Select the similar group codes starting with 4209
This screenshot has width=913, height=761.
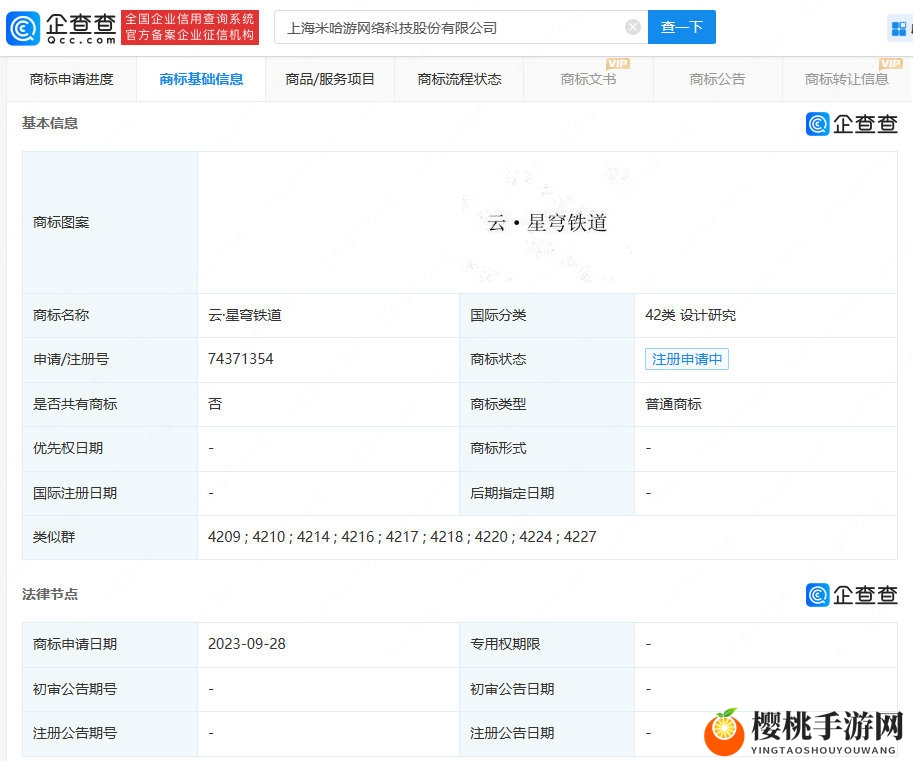click(x=402, y=537)
